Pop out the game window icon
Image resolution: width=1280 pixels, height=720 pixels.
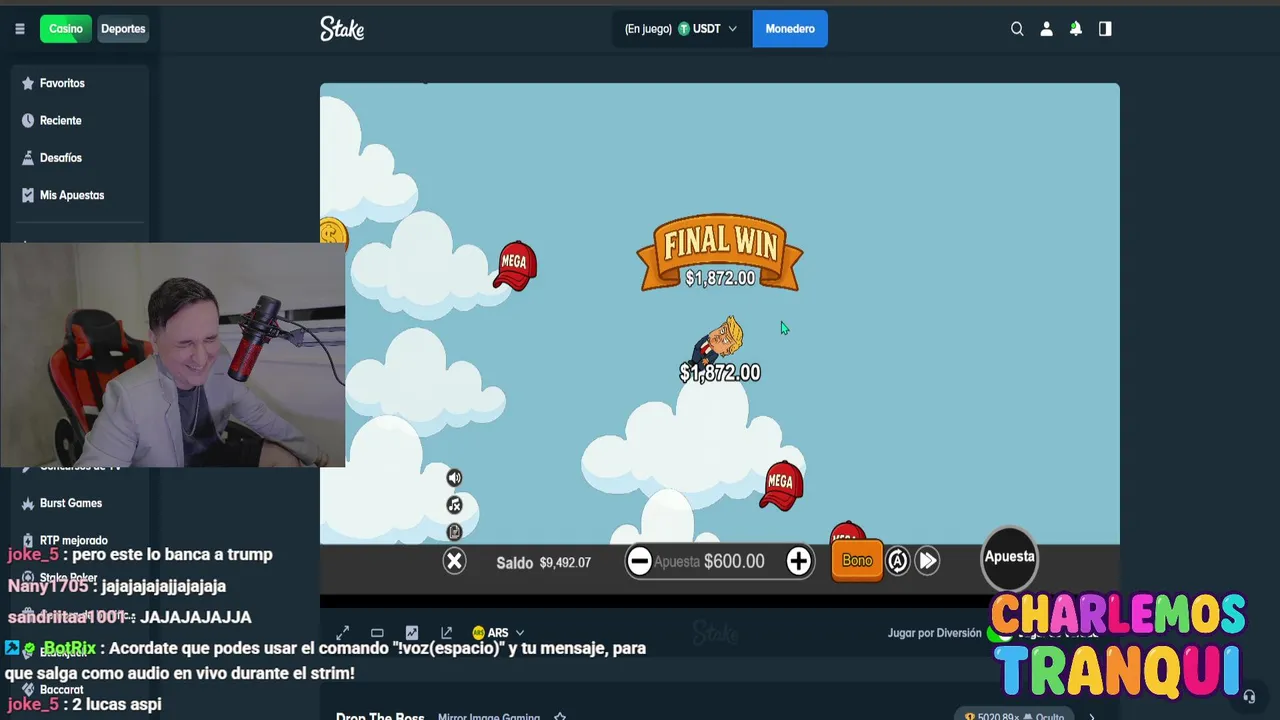pos(446,633)
